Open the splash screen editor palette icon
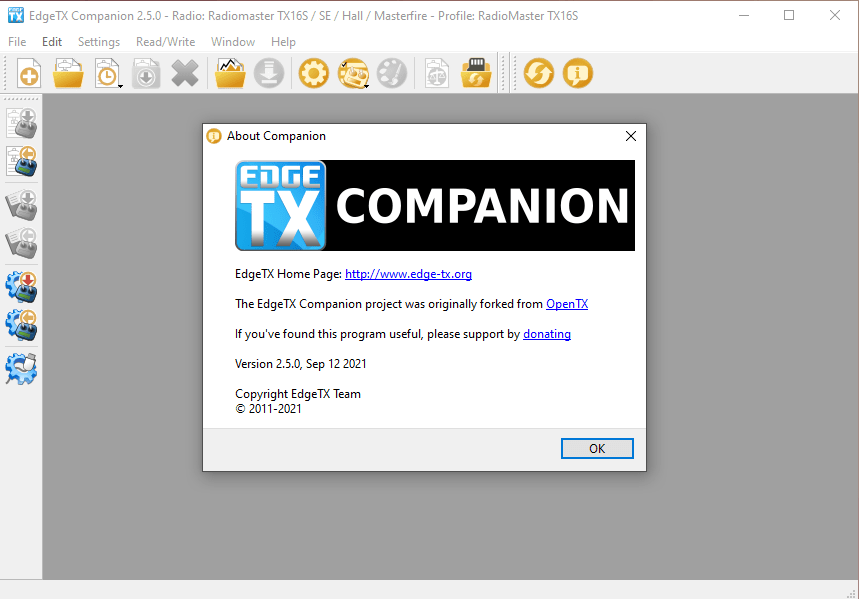The width and height of the screenshot is (859, 599). pos(391,72)
